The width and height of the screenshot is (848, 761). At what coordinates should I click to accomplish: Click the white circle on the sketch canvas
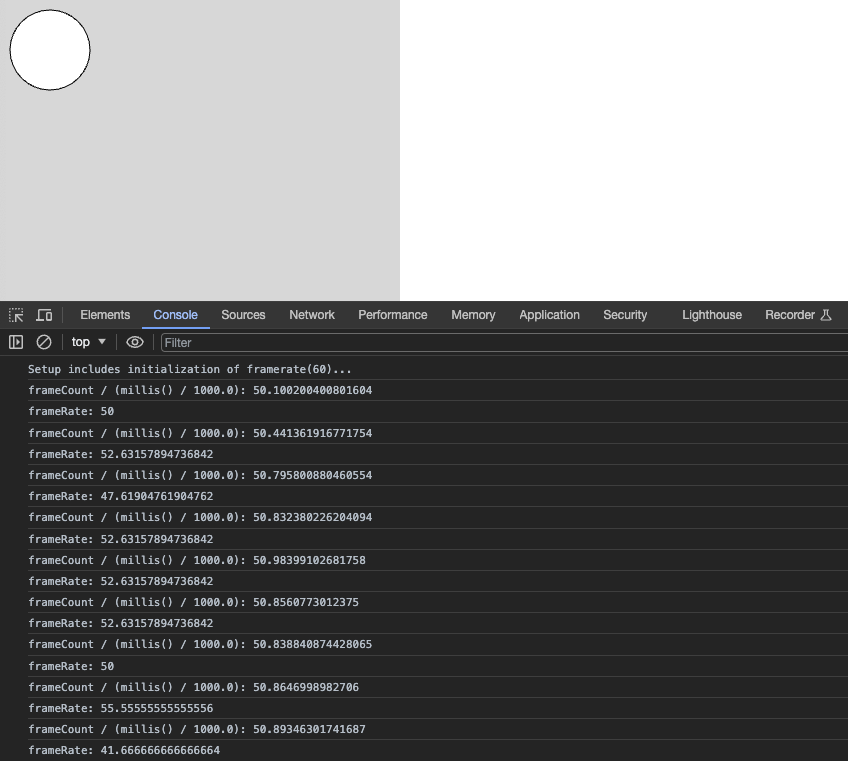point(49,50)
